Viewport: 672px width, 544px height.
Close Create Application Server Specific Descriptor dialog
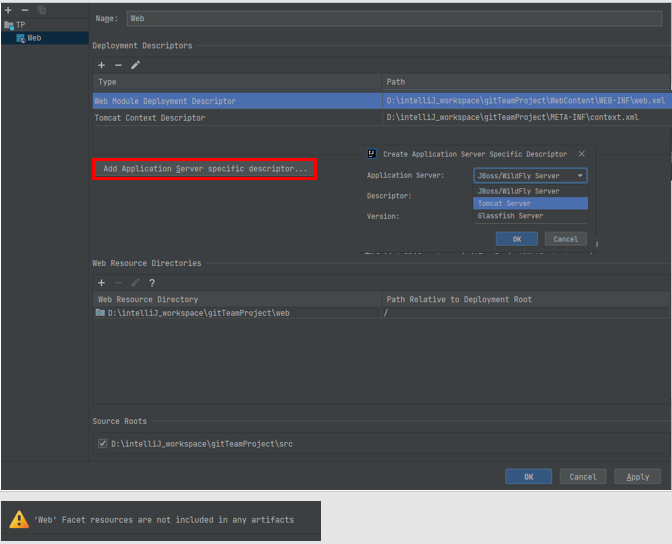pyautogui.click(x=582, y=154)
